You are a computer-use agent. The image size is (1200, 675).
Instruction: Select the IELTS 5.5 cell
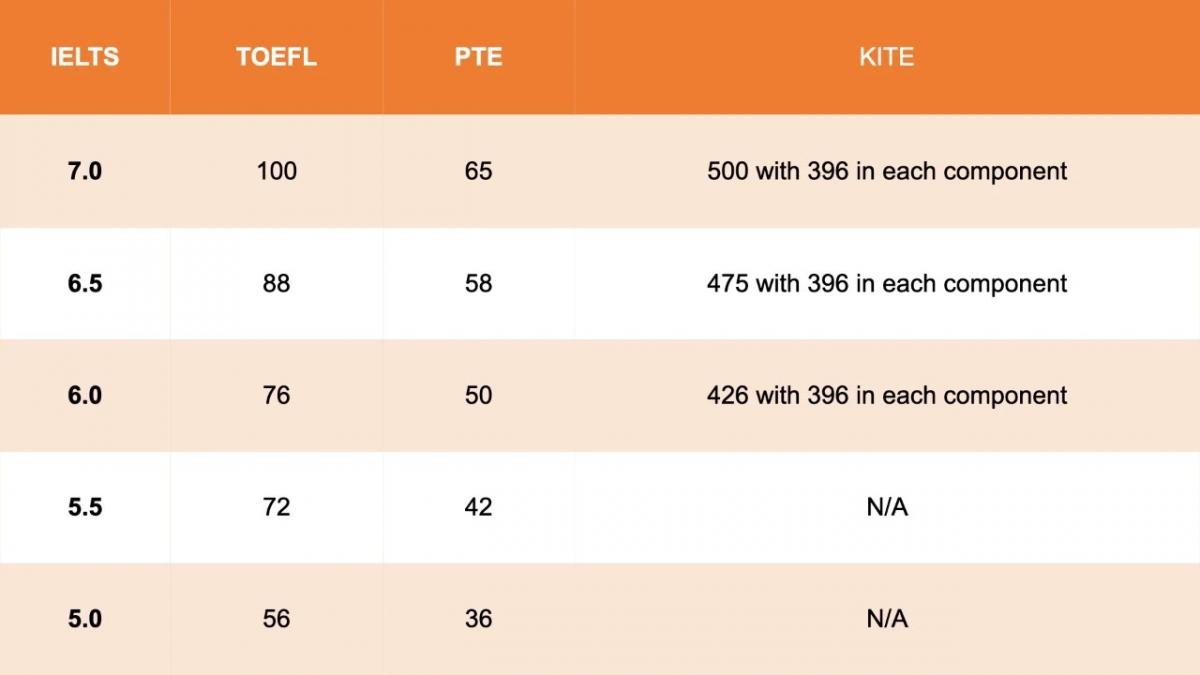(x=85, y=507)
